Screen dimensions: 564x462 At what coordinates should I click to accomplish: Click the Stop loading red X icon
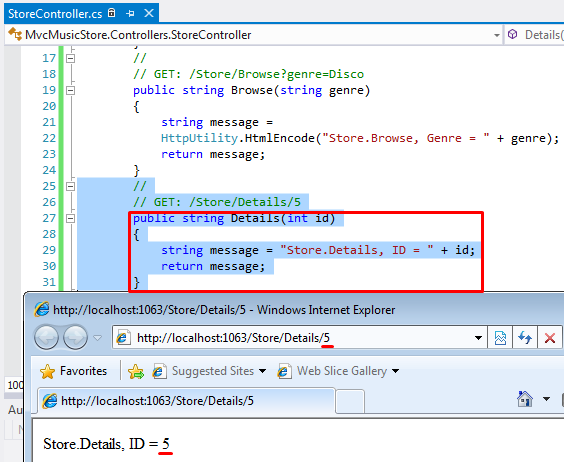tap(550, 338)
